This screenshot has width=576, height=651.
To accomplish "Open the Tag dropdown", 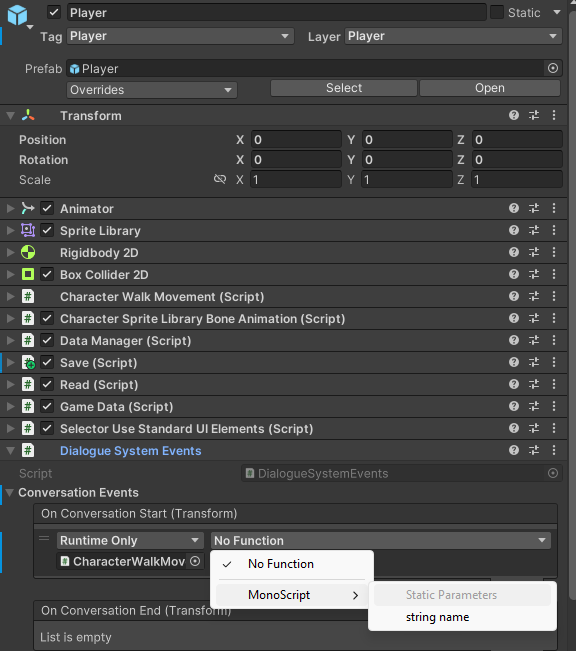I will (180, 36).
